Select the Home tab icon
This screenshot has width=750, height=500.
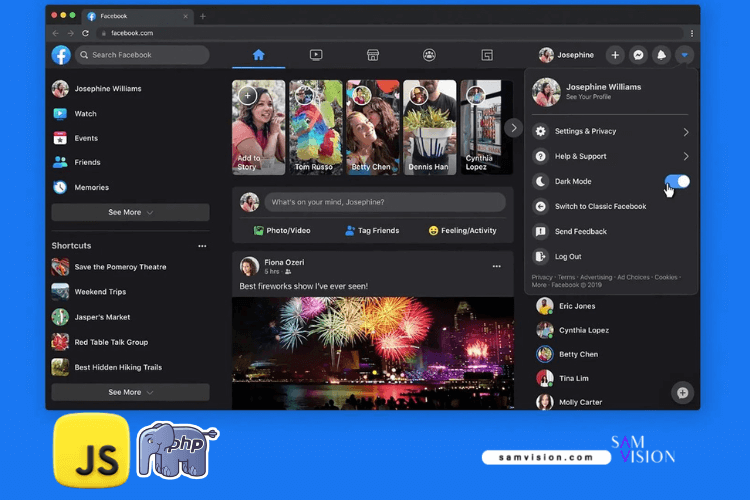(x=259, y=55)
